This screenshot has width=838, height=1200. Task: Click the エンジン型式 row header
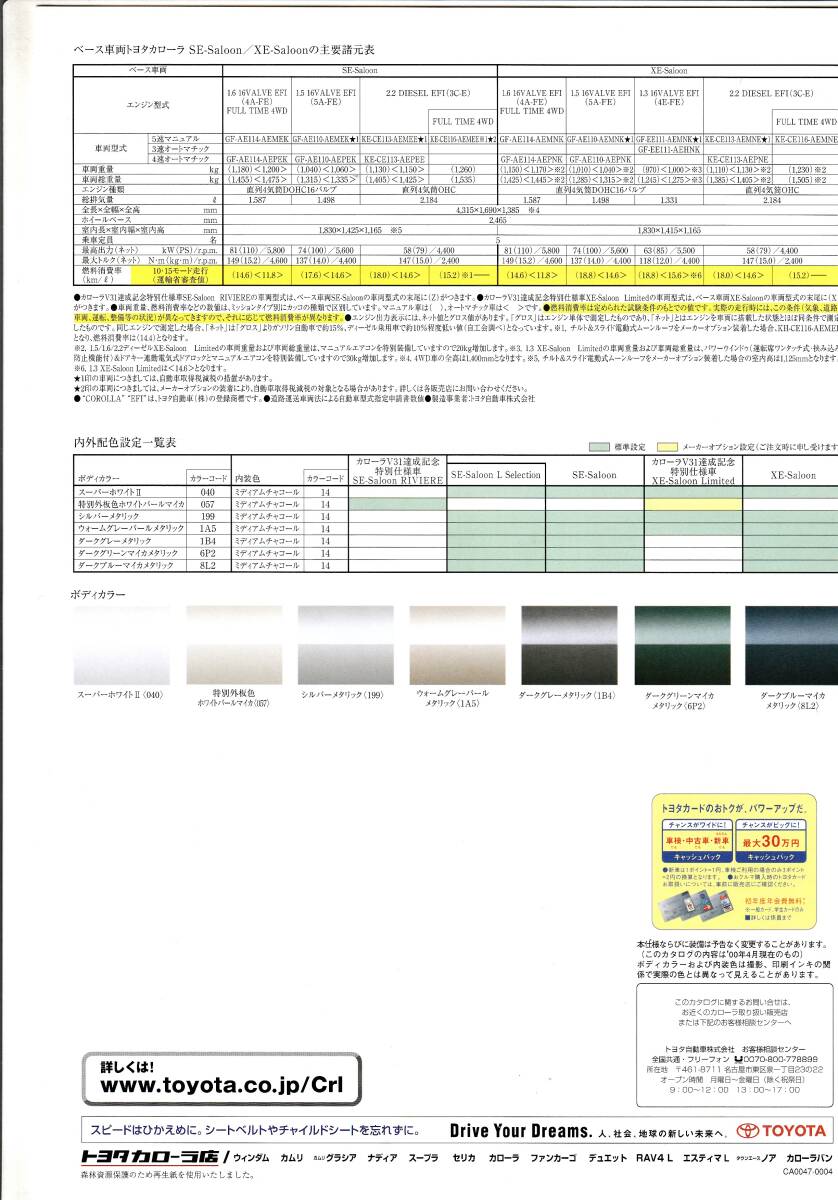pyautogui.click(x=149, y=103)
